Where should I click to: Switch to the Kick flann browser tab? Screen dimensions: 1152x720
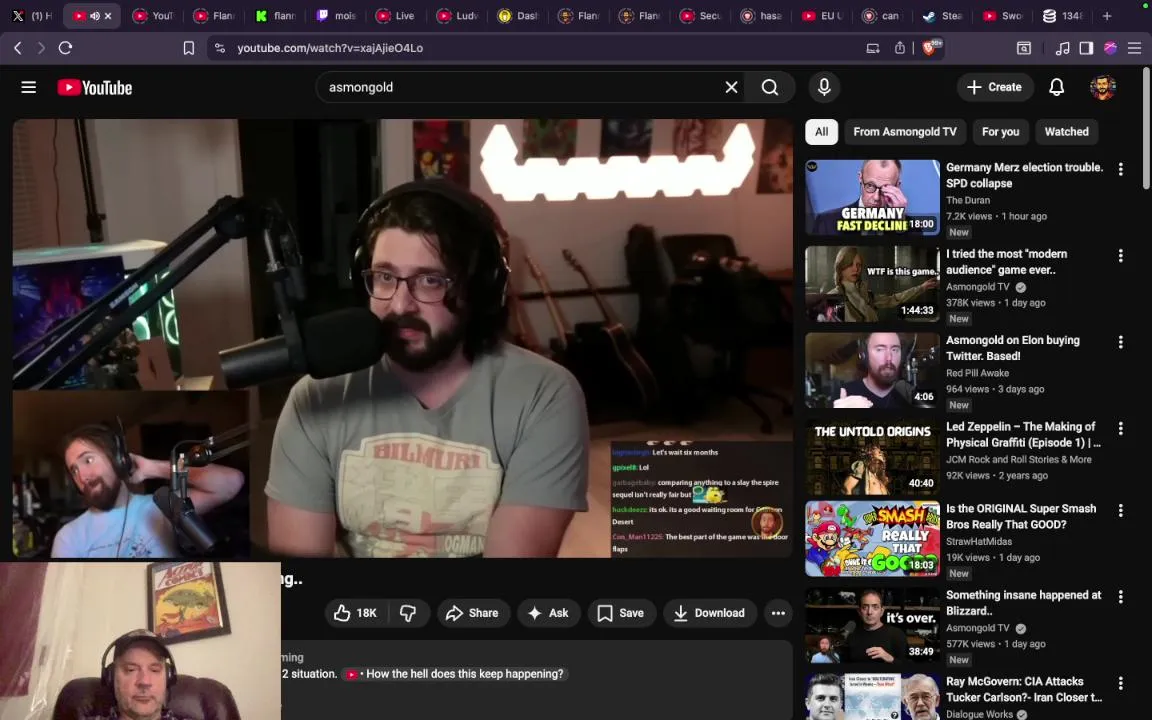pyautogui.click(x=275, y=15)
